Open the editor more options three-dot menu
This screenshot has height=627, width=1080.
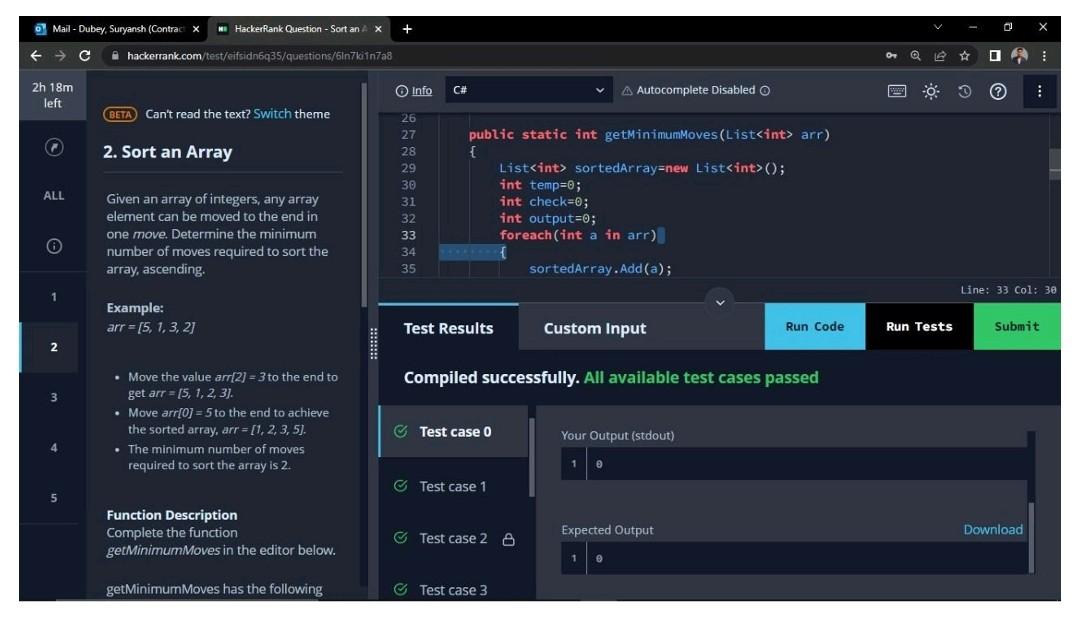click(1039, 91)
